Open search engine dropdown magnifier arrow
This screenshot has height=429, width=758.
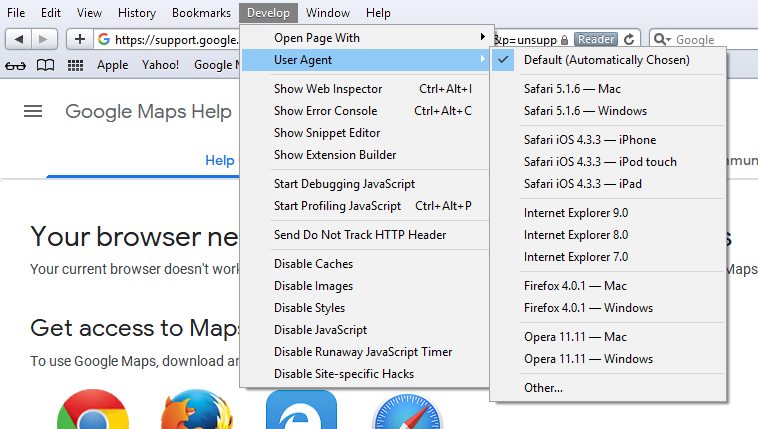coord(662,40)
